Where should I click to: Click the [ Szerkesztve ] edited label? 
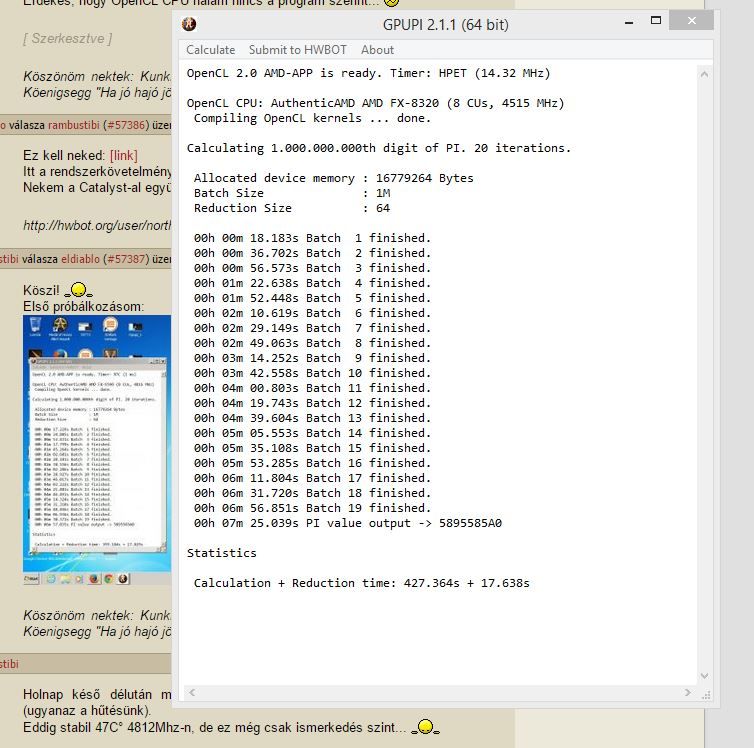pos(67,38)
